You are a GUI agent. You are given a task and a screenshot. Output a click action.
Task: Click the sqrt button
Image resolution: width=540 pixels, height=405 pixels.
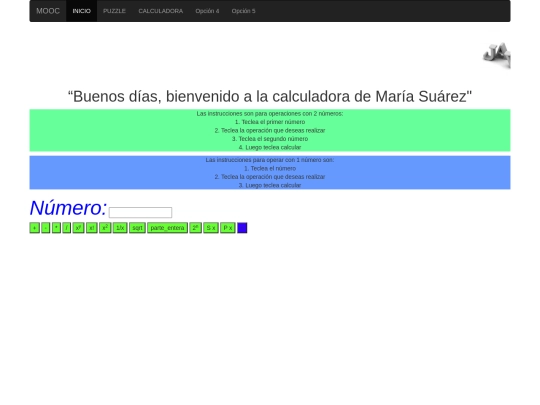click(137, 228)
